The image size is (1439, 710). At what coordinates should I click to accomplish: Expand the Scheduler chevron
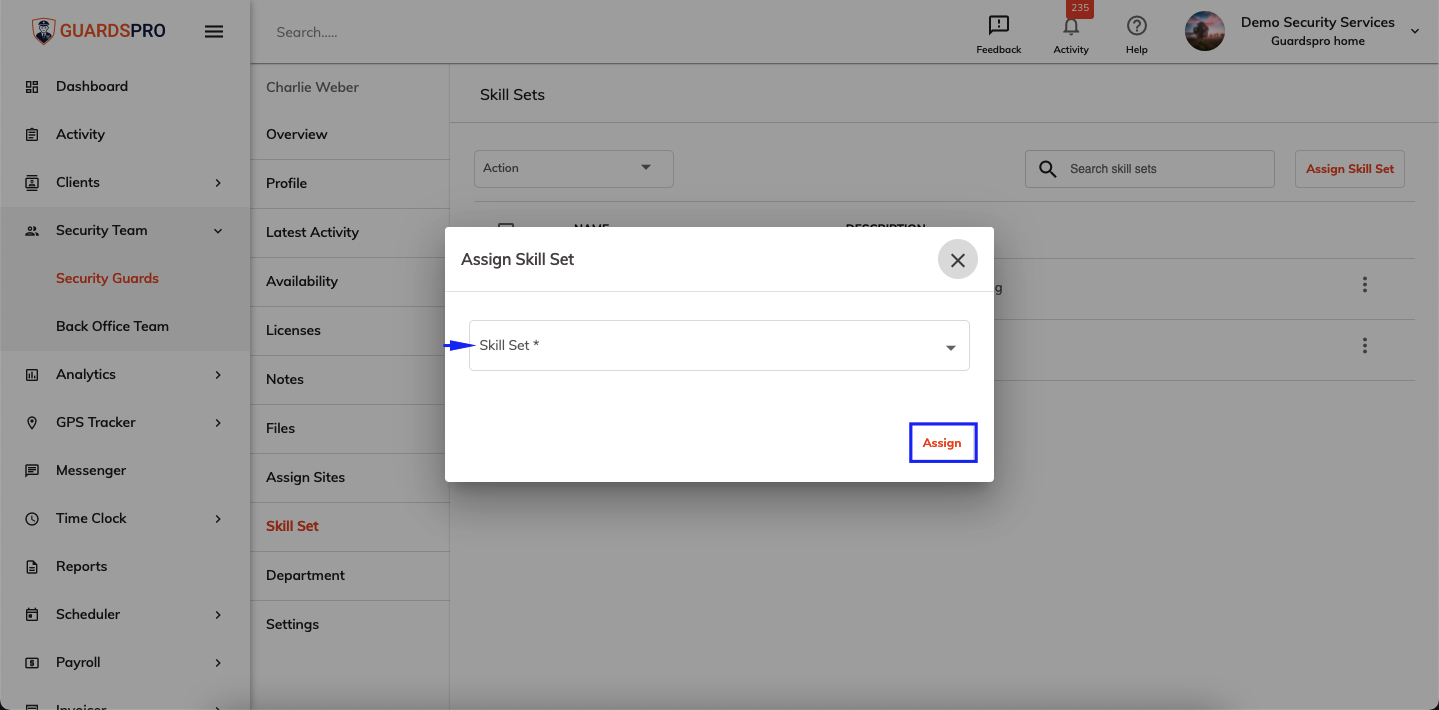[218, 615]
